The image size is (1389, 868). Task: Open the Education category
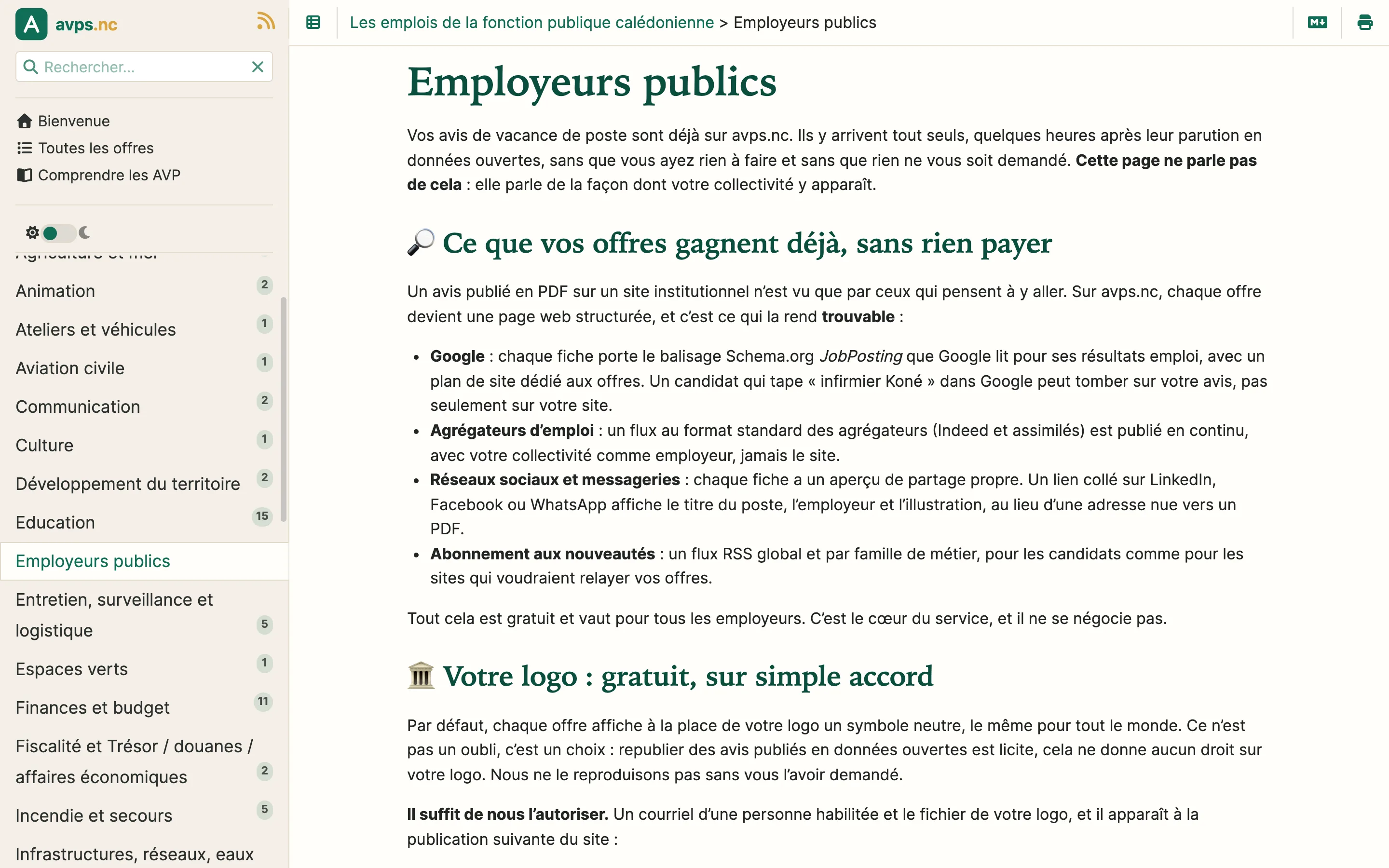click(x=144, y=522)
